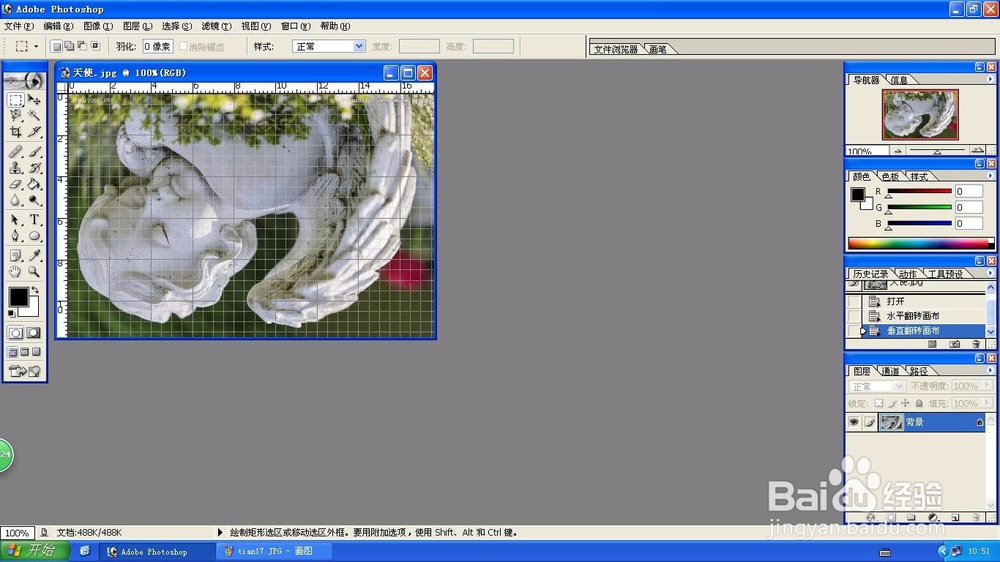Select the Healing Brush tool
This screenshot has height=562, width=1000.
coord(16,152)
